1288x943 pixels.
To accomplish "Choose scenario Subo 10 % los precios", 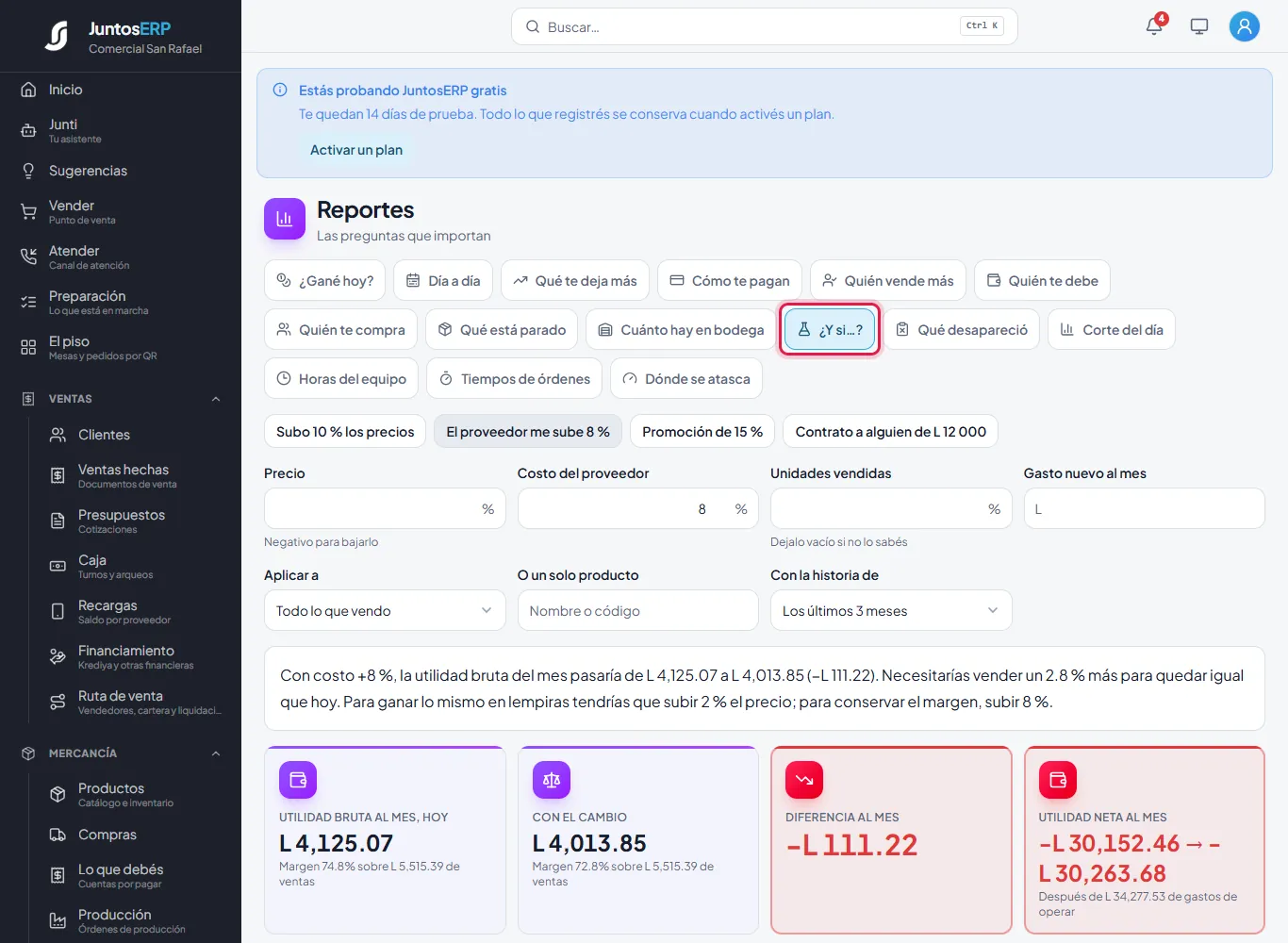I will click(345, 431).
